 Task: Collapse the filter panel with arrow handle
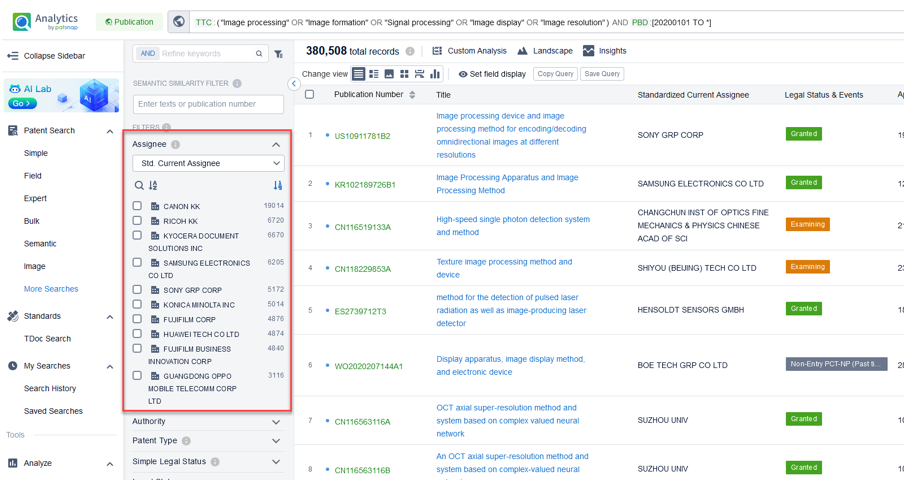coord(294,84)
